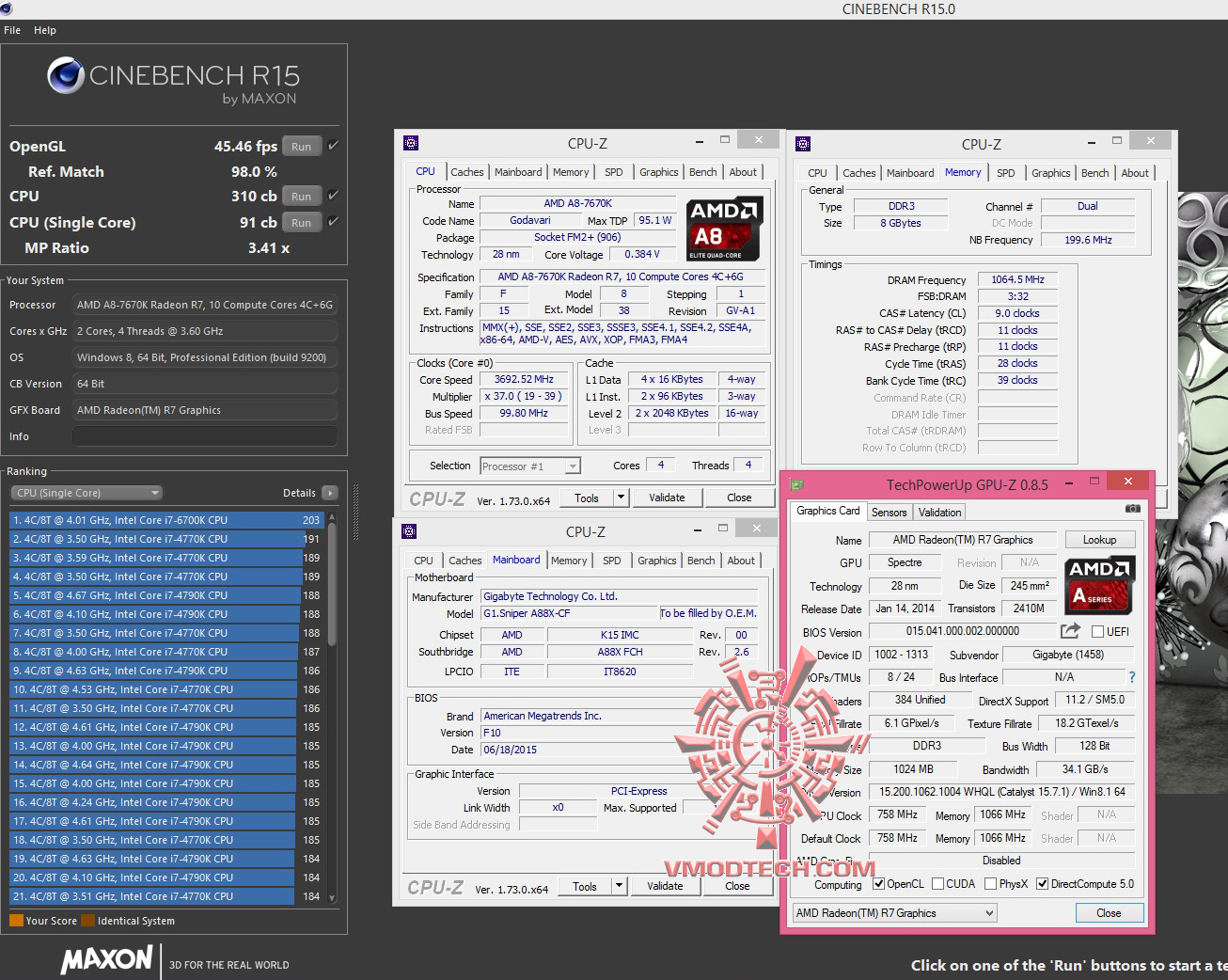Select ranking row 21 at 3.51 GHz
Image resolution: width=1228 pixels, height=980 pixels.
(x=166, y=896)
